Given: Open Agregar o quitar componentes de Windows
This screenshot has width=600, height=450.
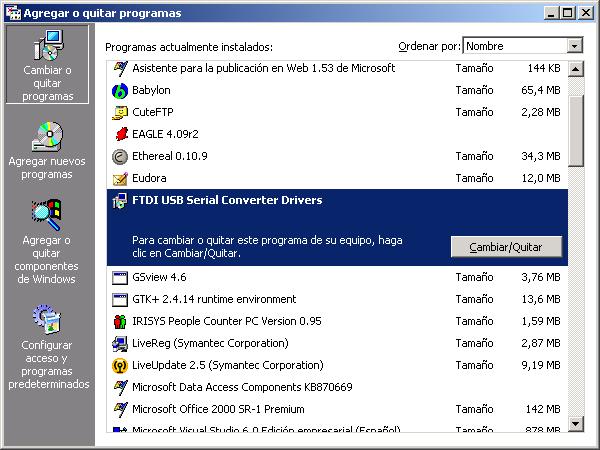Looking at the screenshot, I should tap(47, 216).
